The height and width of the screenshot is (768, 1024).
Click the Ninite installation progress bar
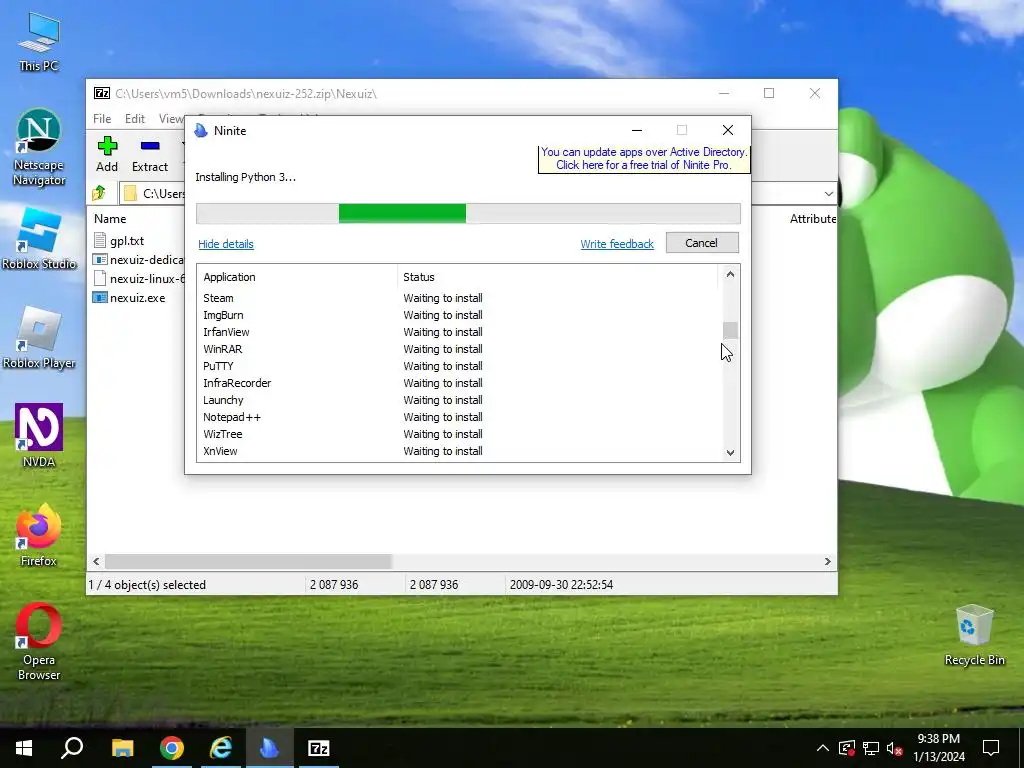pos(468,213)
